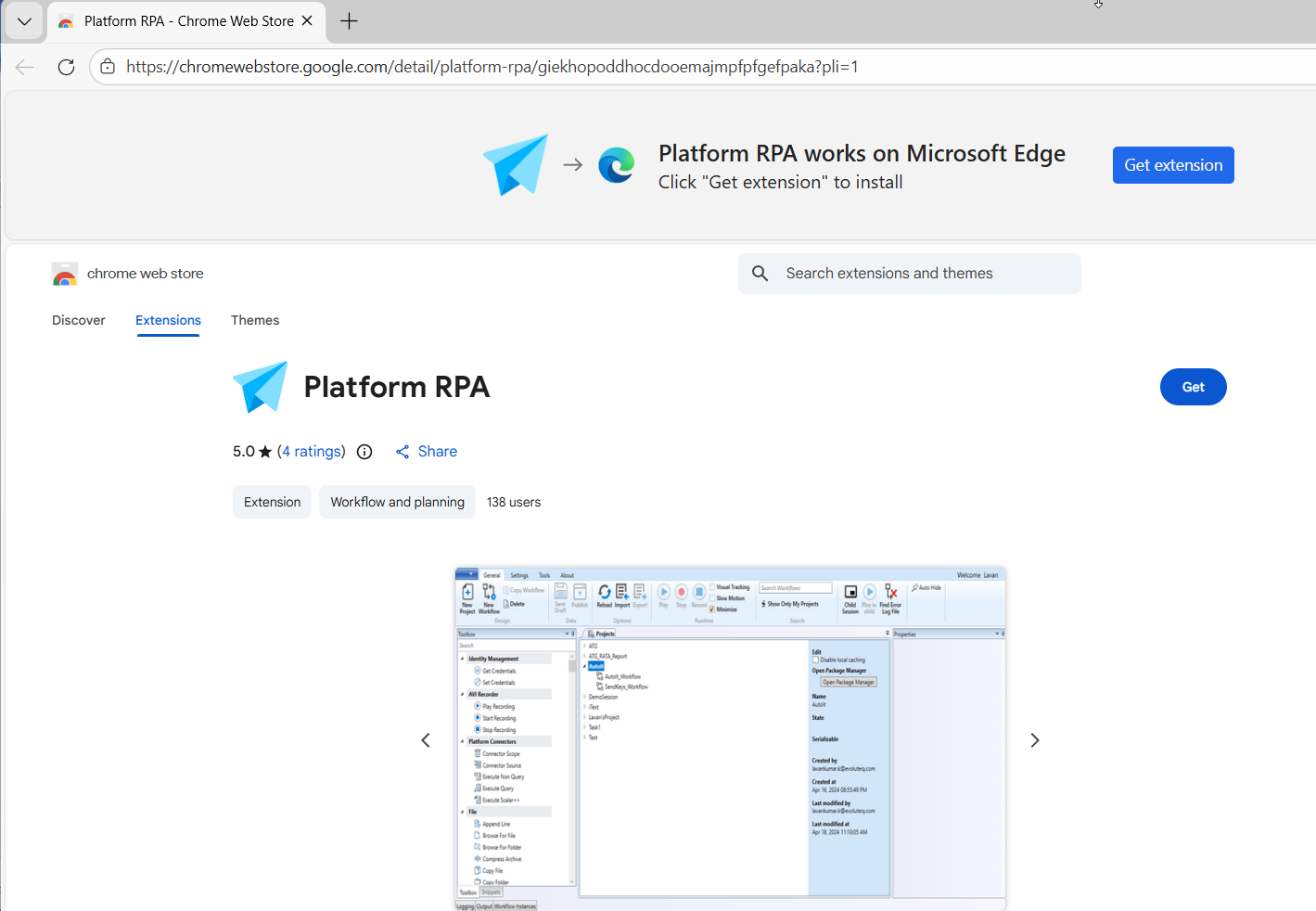This screenshot has height=911, width=1316.
Task: Open the Themes tab
Action: click(x=255, y=320)
